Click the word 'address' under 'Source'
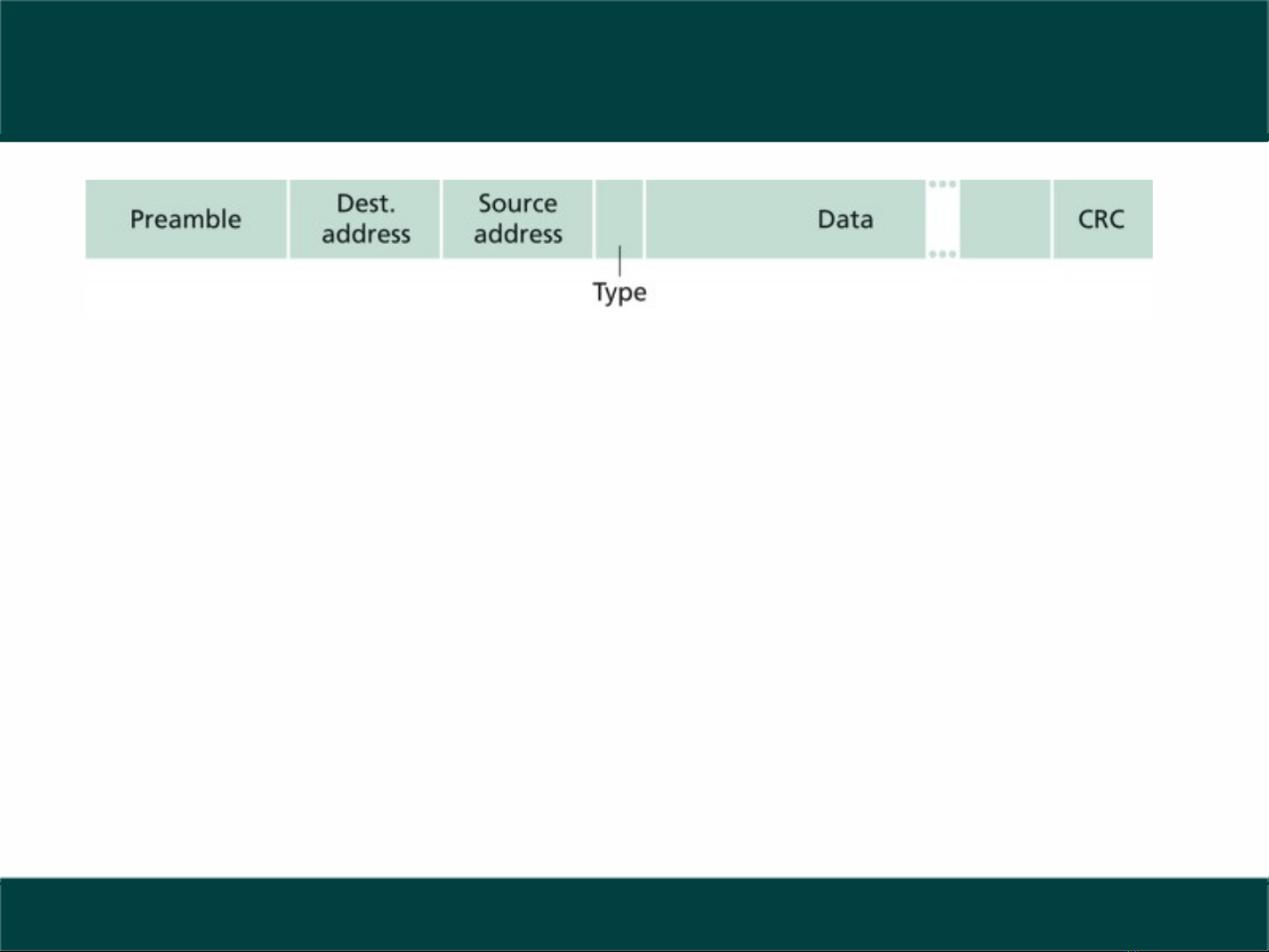This screenshot has width=1269, height=952. 518,234
